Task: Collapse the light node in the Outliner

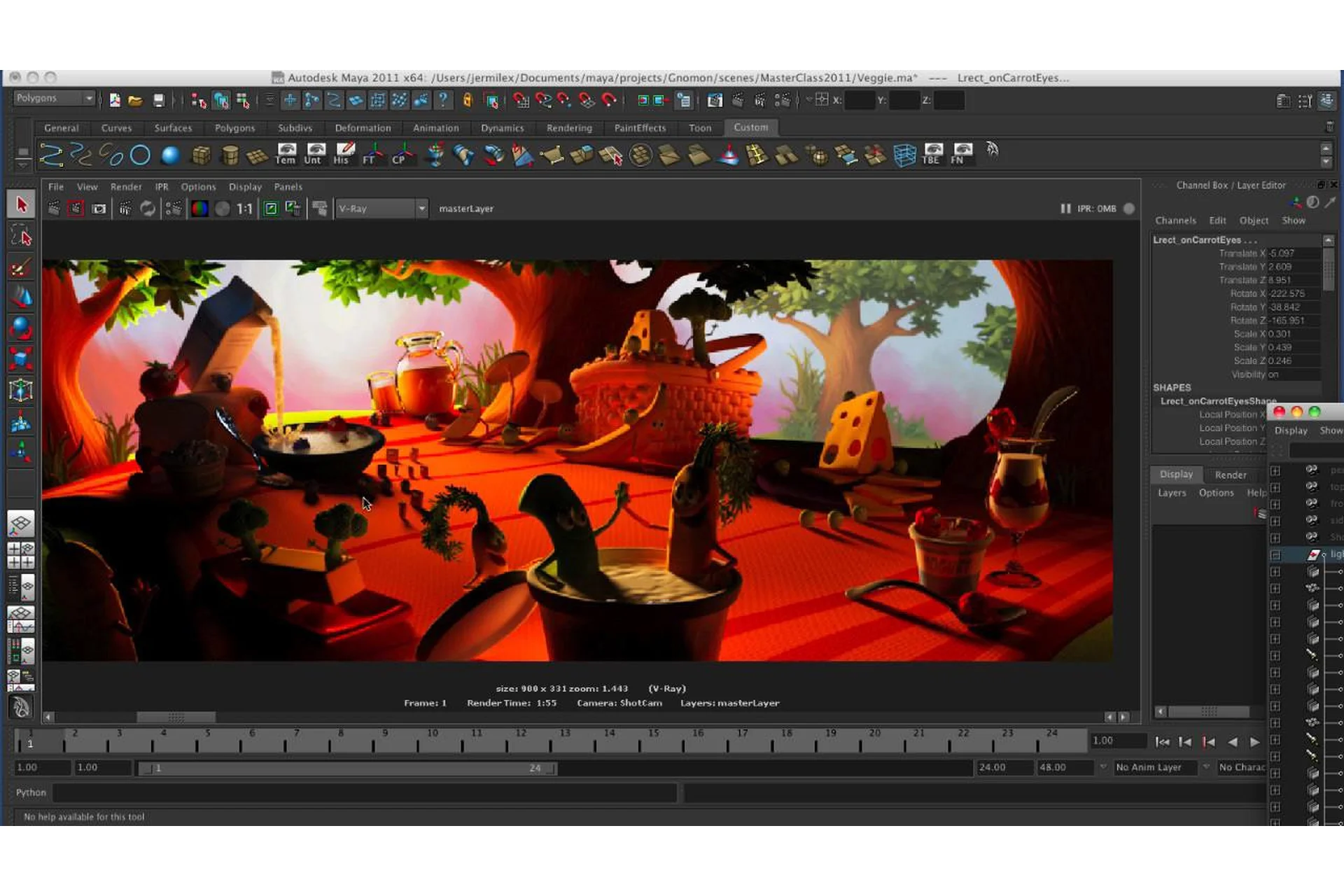Action: (x=1275, y=555)
